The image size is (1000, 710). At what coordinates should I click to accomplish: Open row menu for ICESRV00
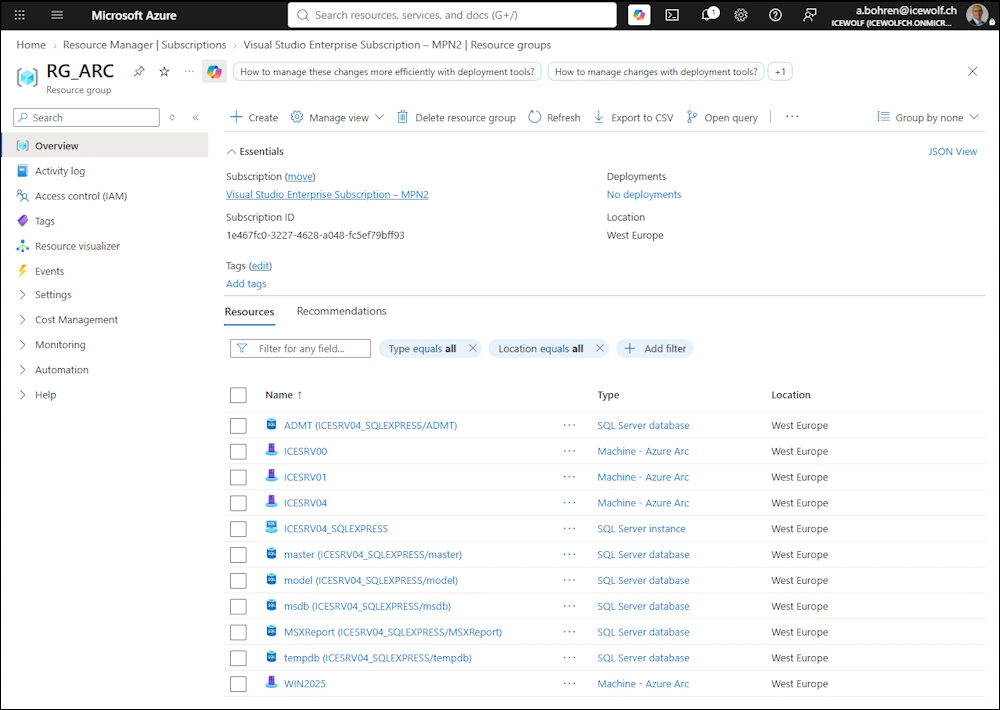(570, 451)
